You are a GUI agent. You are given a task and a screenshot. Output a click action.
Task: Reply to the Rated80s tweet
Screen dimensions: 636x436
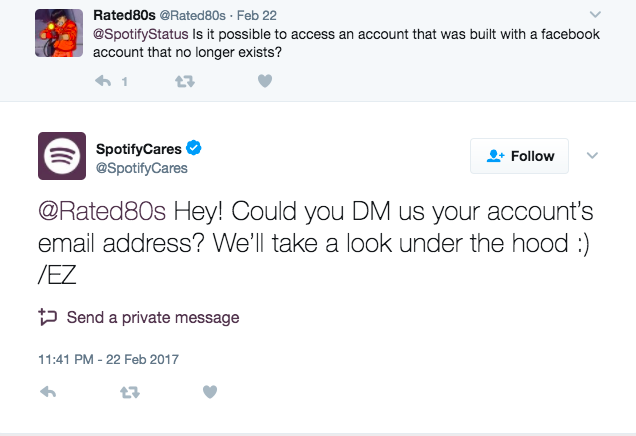pos(102,82)
